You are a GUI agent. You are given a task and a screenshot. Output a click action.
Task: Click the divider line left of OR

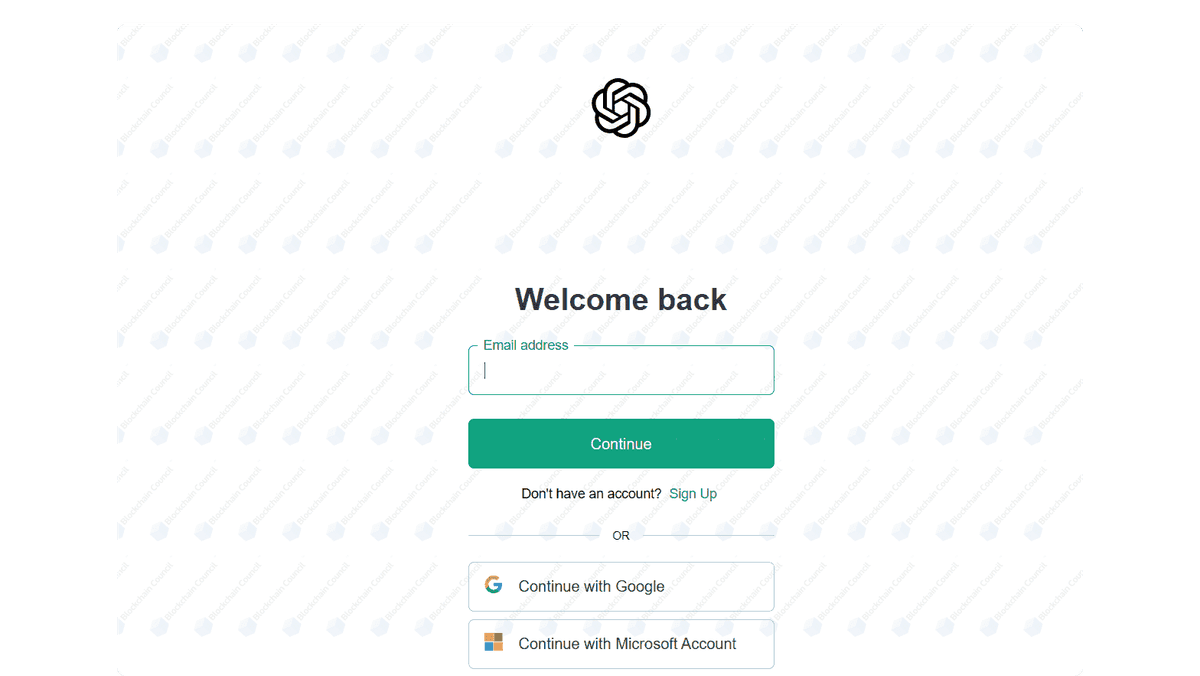point(534,536)
